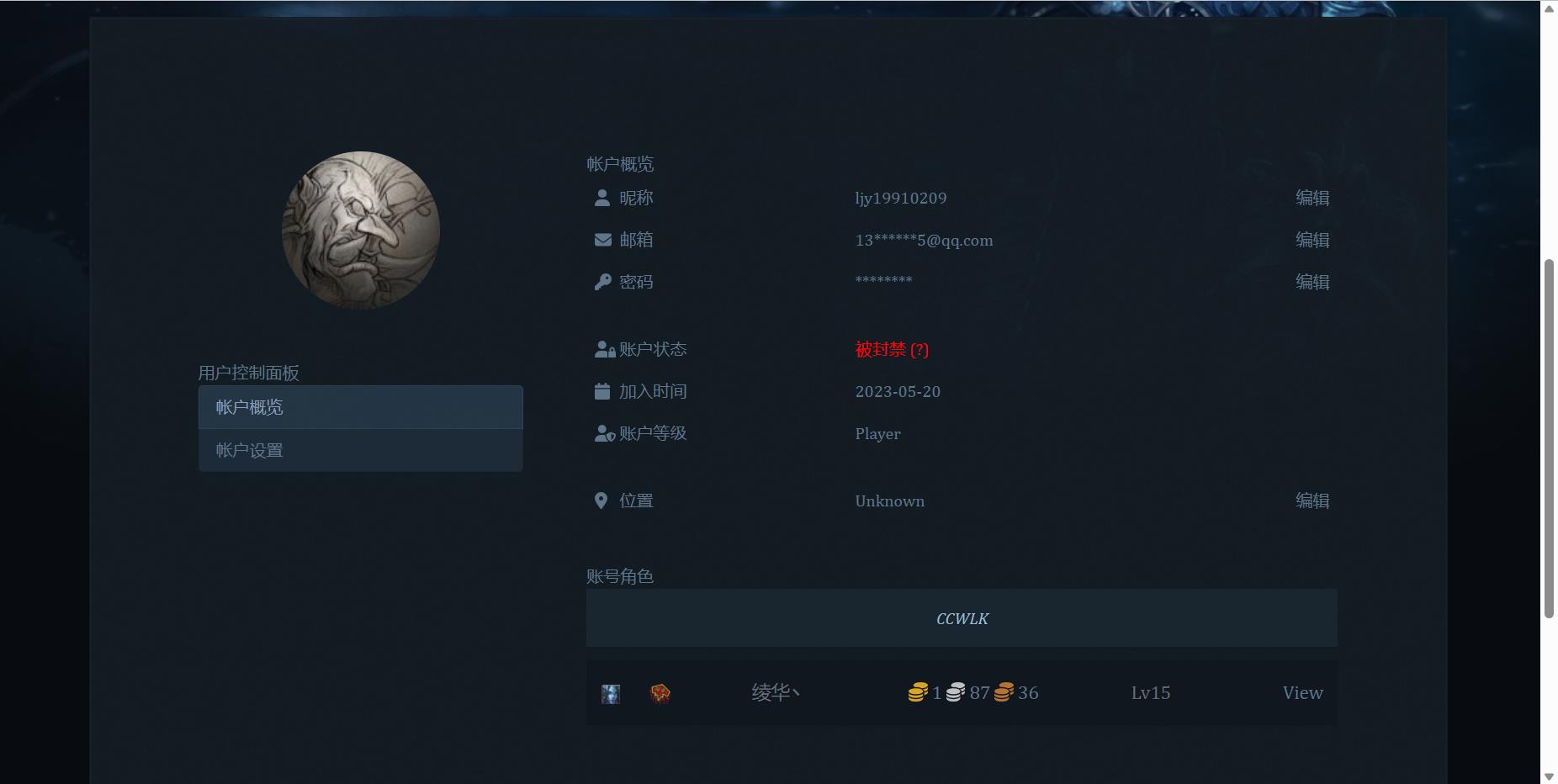Image resolution: width=1558 pixels, height=784 pixels.
Task: Switch to 帐户设置 in the control panel
Action: tap(248, 450)
